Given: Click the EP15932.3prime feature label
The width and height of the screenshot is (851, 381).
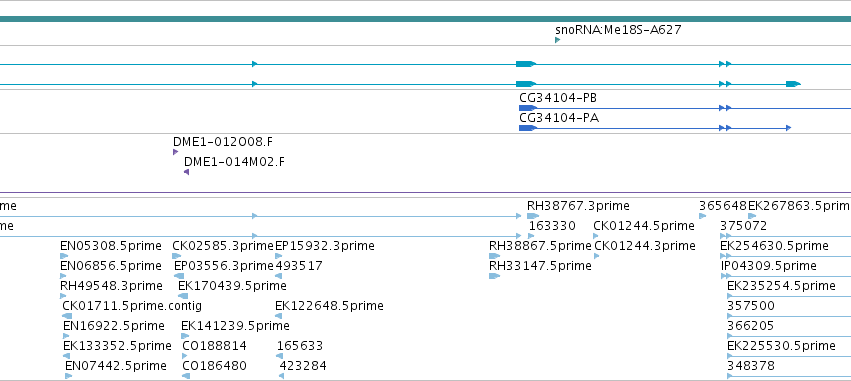Looking at the screenshot, I should pyautogui.click(x=325, y=246).
